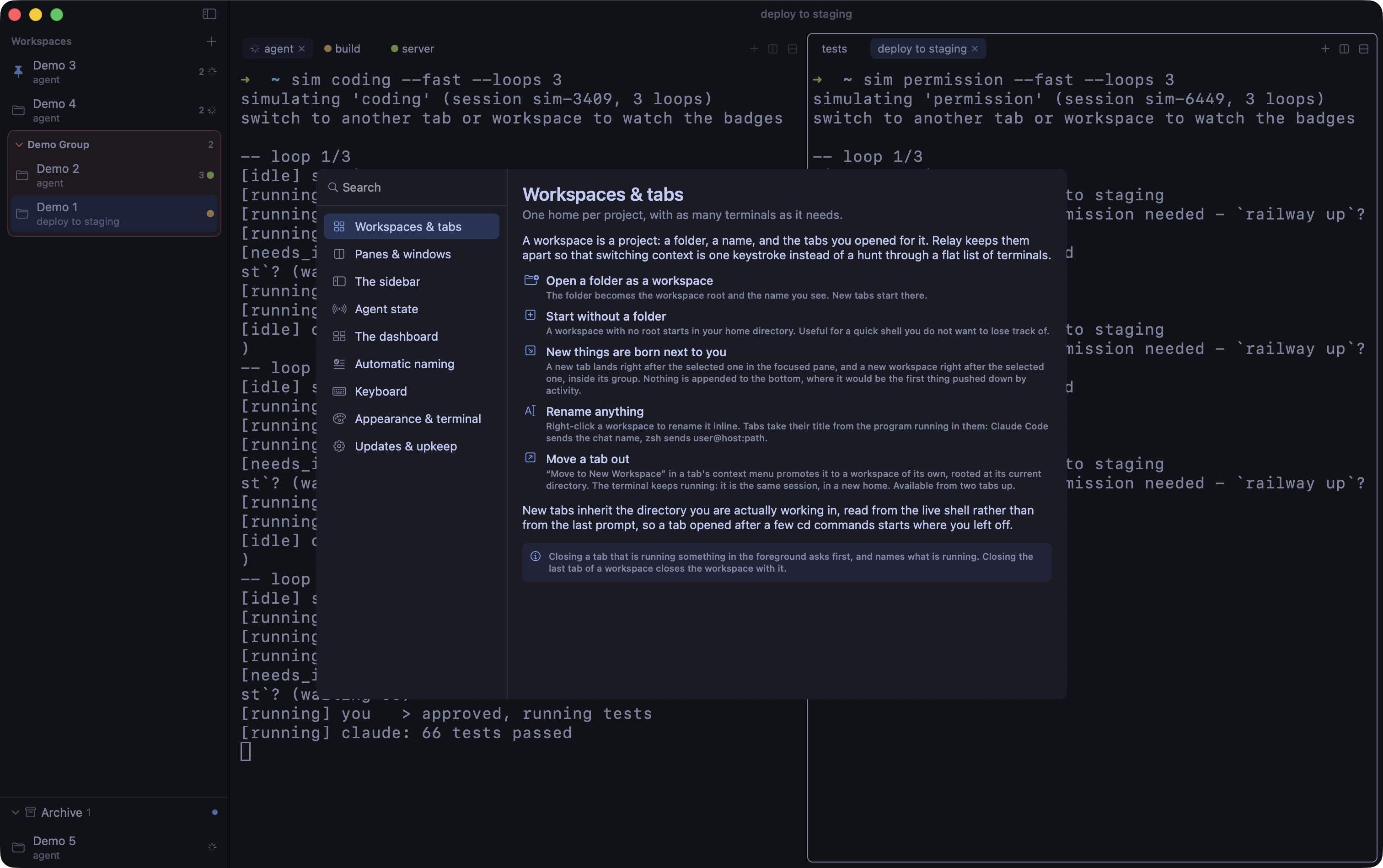This screenshot has width=1383, height=868.
Task: Click the folder icon beside Demo 1
Action: (x=22, y=214)
